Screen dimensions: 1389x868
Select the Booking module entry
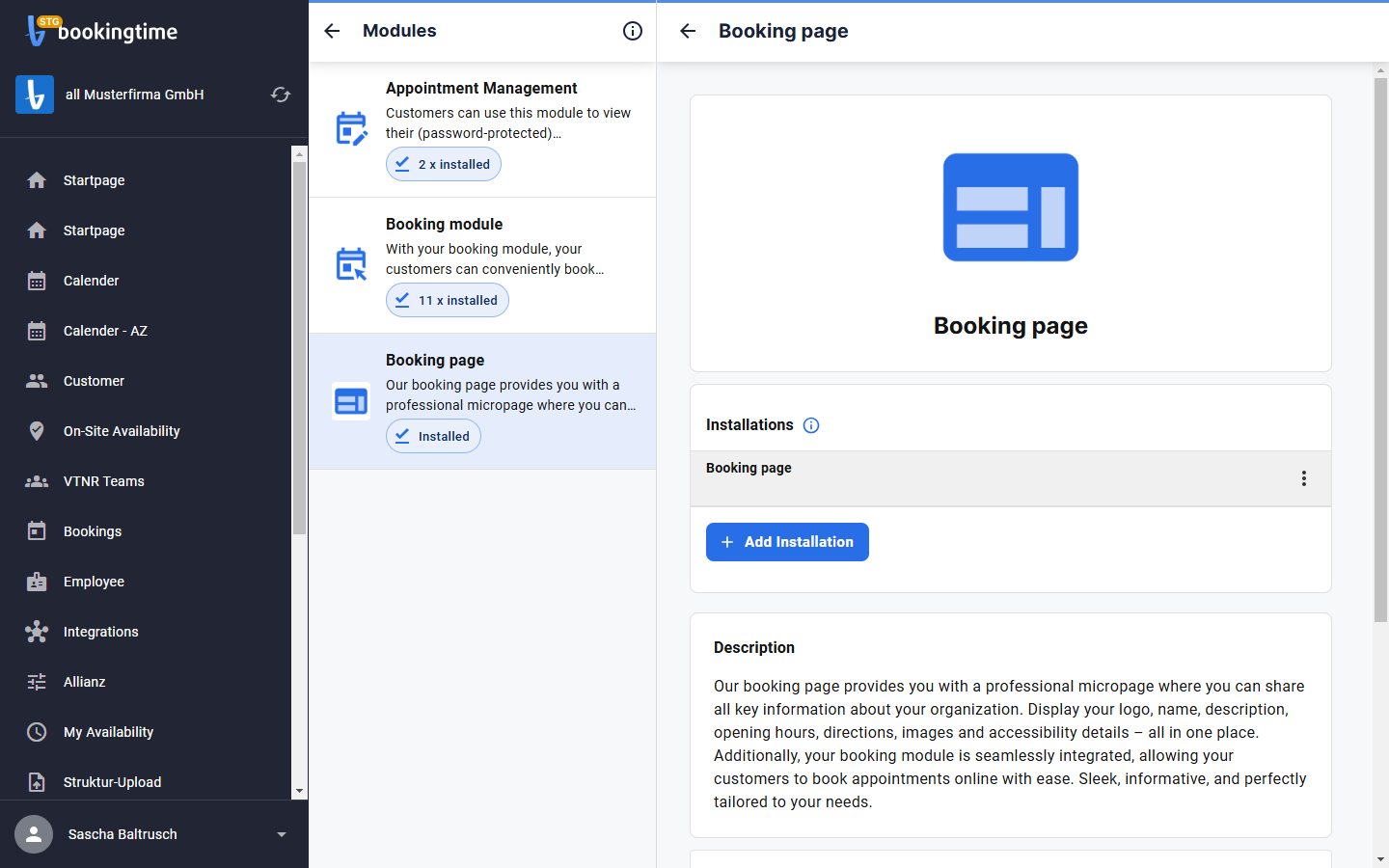(482, 265)
